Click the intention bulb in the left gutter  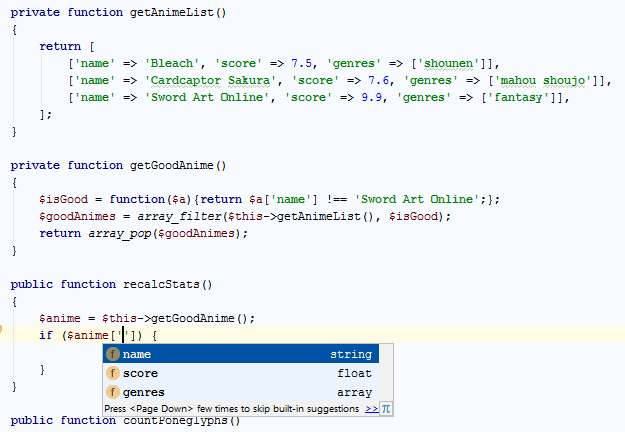[0, 329]
